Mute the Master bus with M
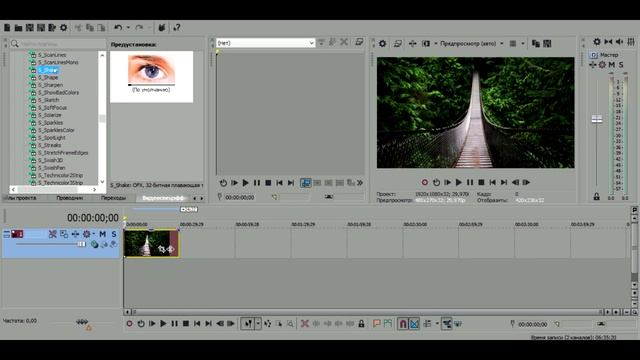This screenshot has height=360, width=640. point(611,65)
